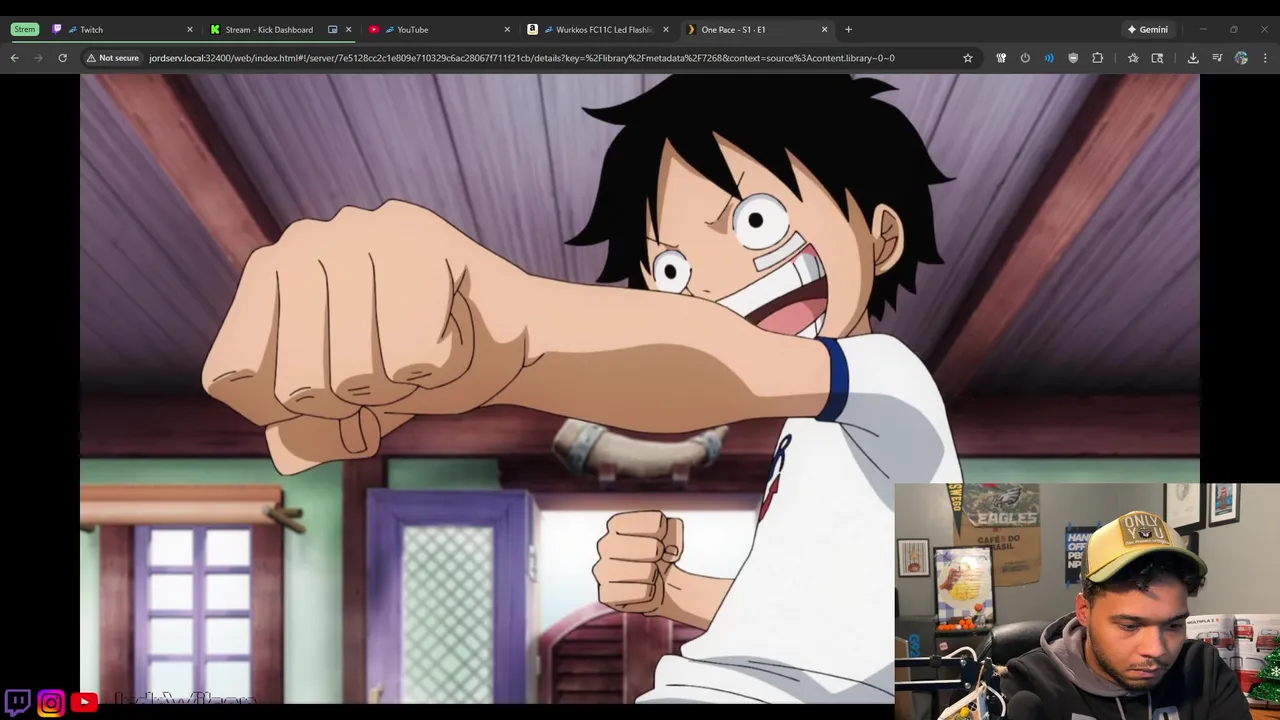Open the shield extension icon
The width and height of the screenshot is (1280, 720).
pyautogui.click(x=1073, y=58)
